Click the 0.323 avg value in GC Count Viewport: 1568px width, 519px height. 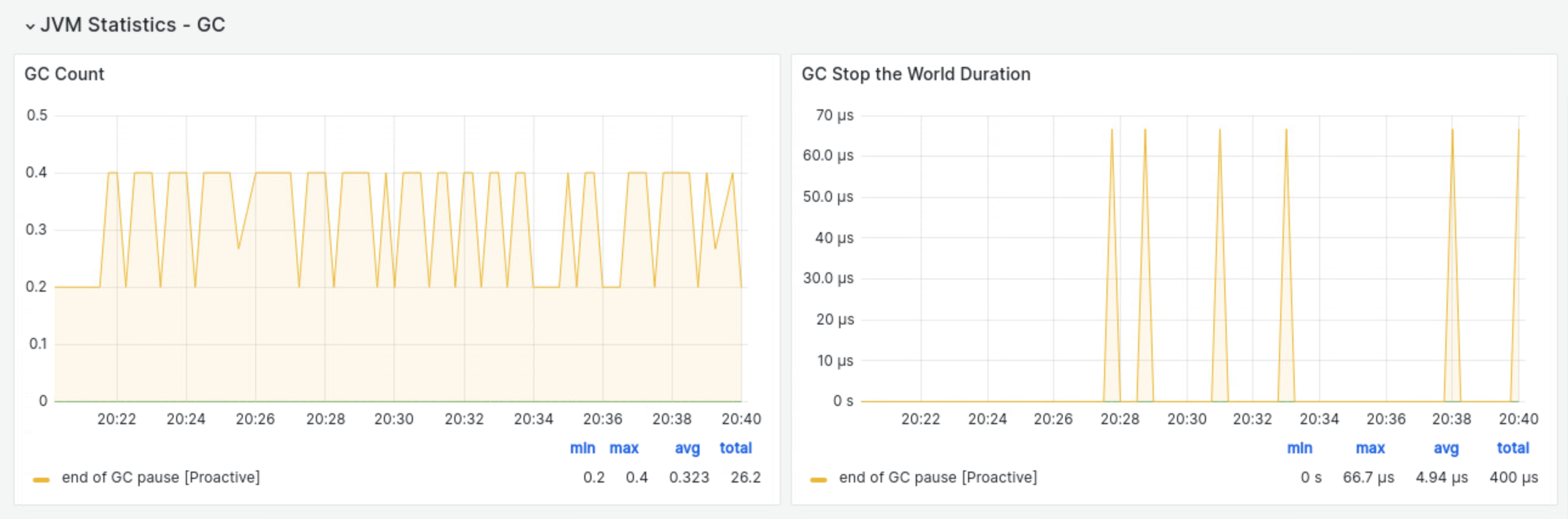coord(689,477)
